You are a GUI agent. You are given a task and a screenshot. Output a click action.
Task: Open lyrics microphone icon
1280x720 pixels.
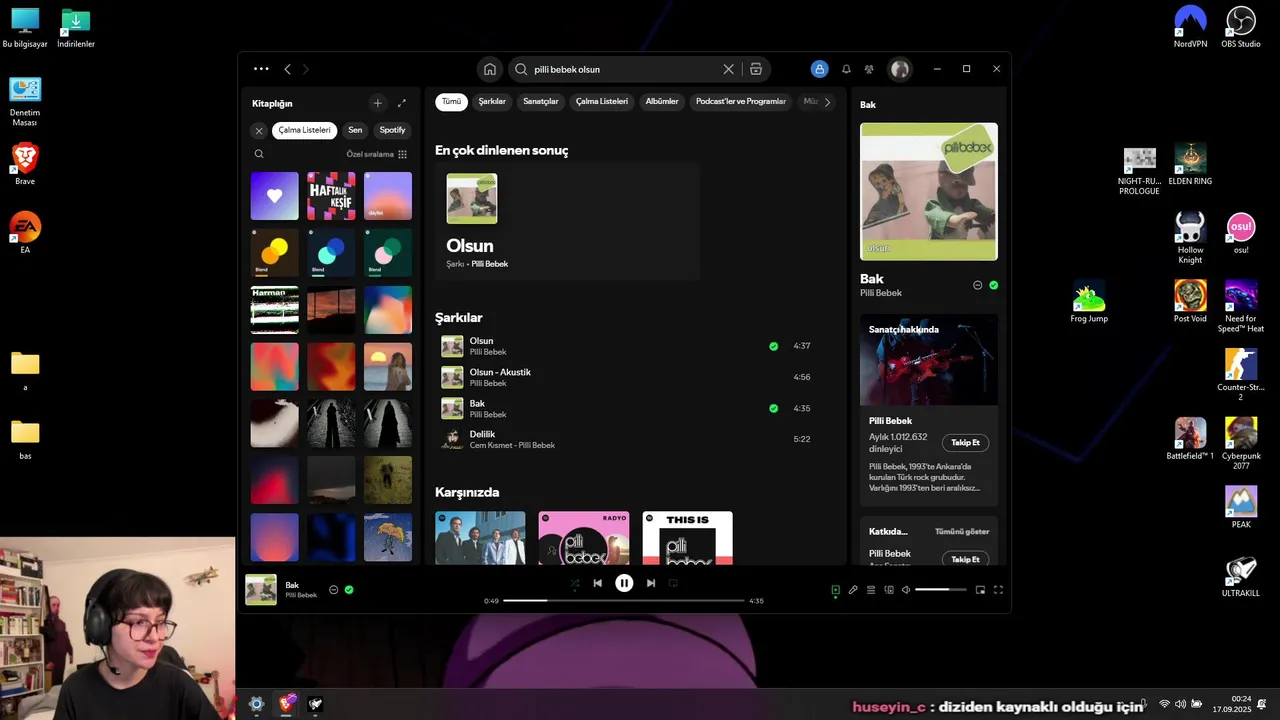click(853, 590)
